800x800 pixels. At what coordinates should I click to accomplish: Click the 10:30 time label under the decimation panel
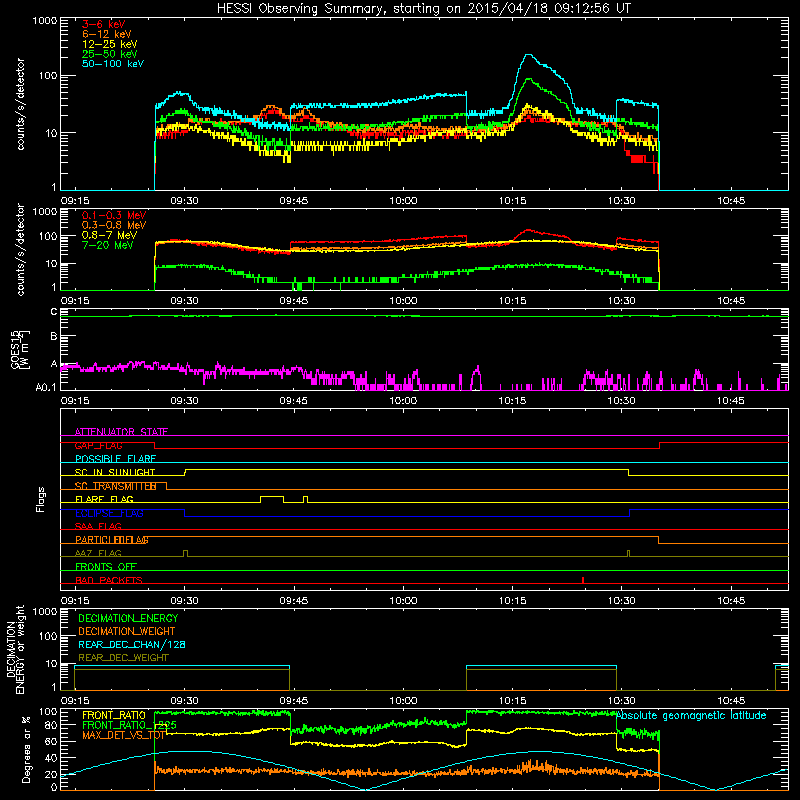click(621, 701)
